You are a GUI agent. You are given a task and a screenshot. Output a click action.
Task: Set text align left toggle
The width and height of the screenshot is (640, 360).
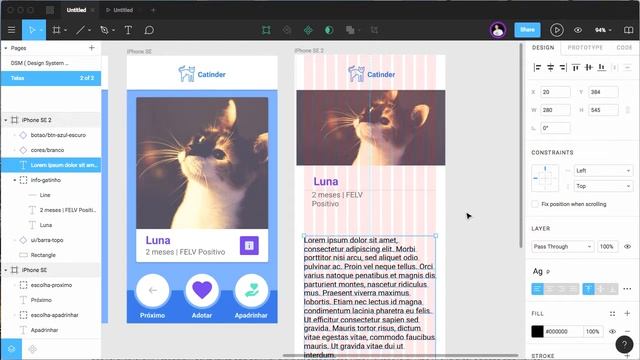(x=537, y=289)
